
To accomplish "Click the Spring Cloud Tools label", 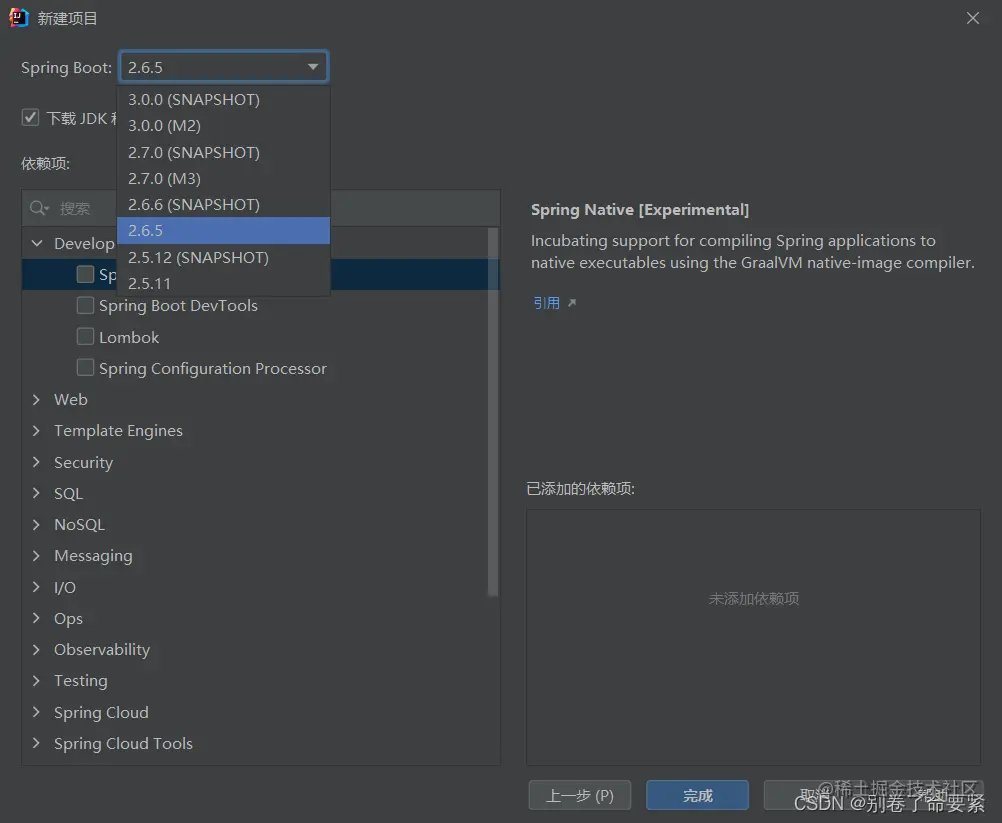I will click(123, 744).
